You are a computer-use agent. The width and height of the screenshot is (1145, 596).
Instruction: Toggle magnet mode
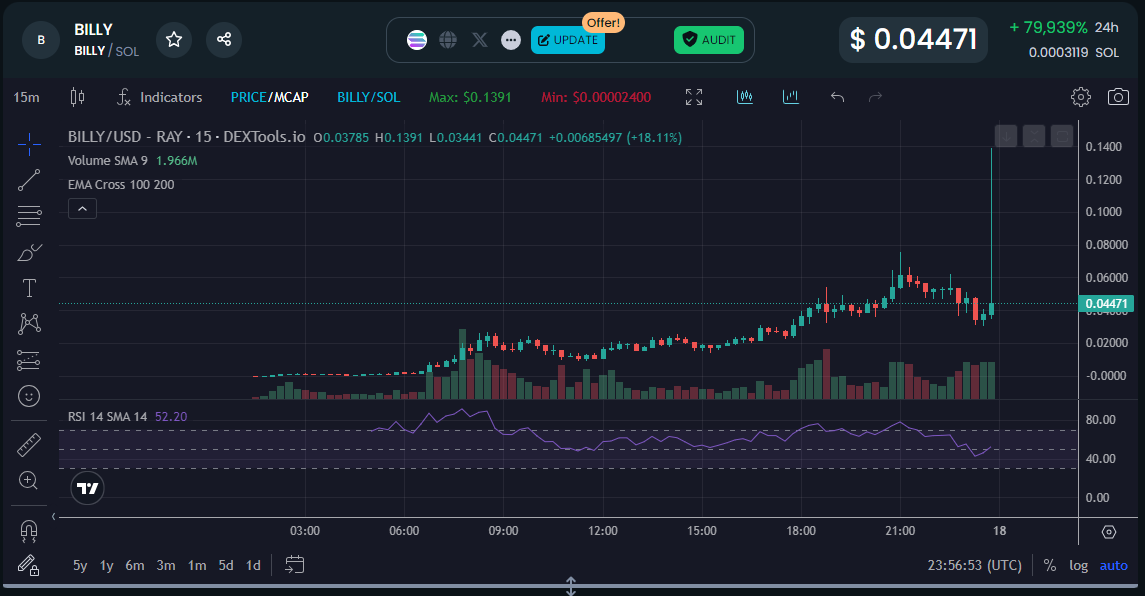[29, 531]
